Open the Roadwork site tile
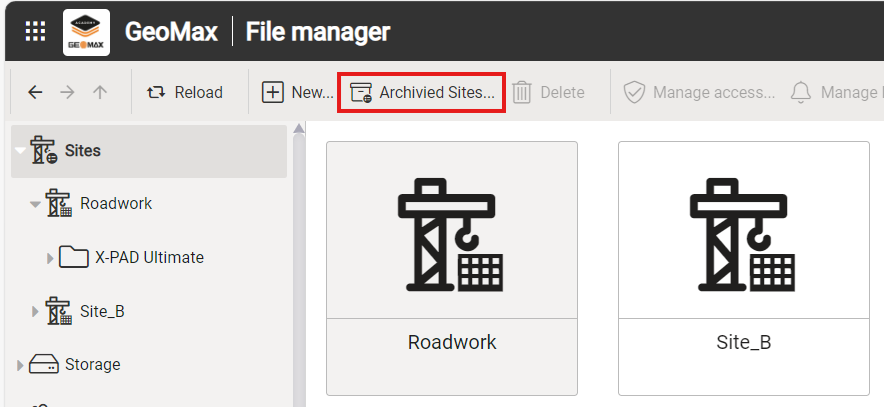This screenshot has width=884, height=407. point(452,267)
